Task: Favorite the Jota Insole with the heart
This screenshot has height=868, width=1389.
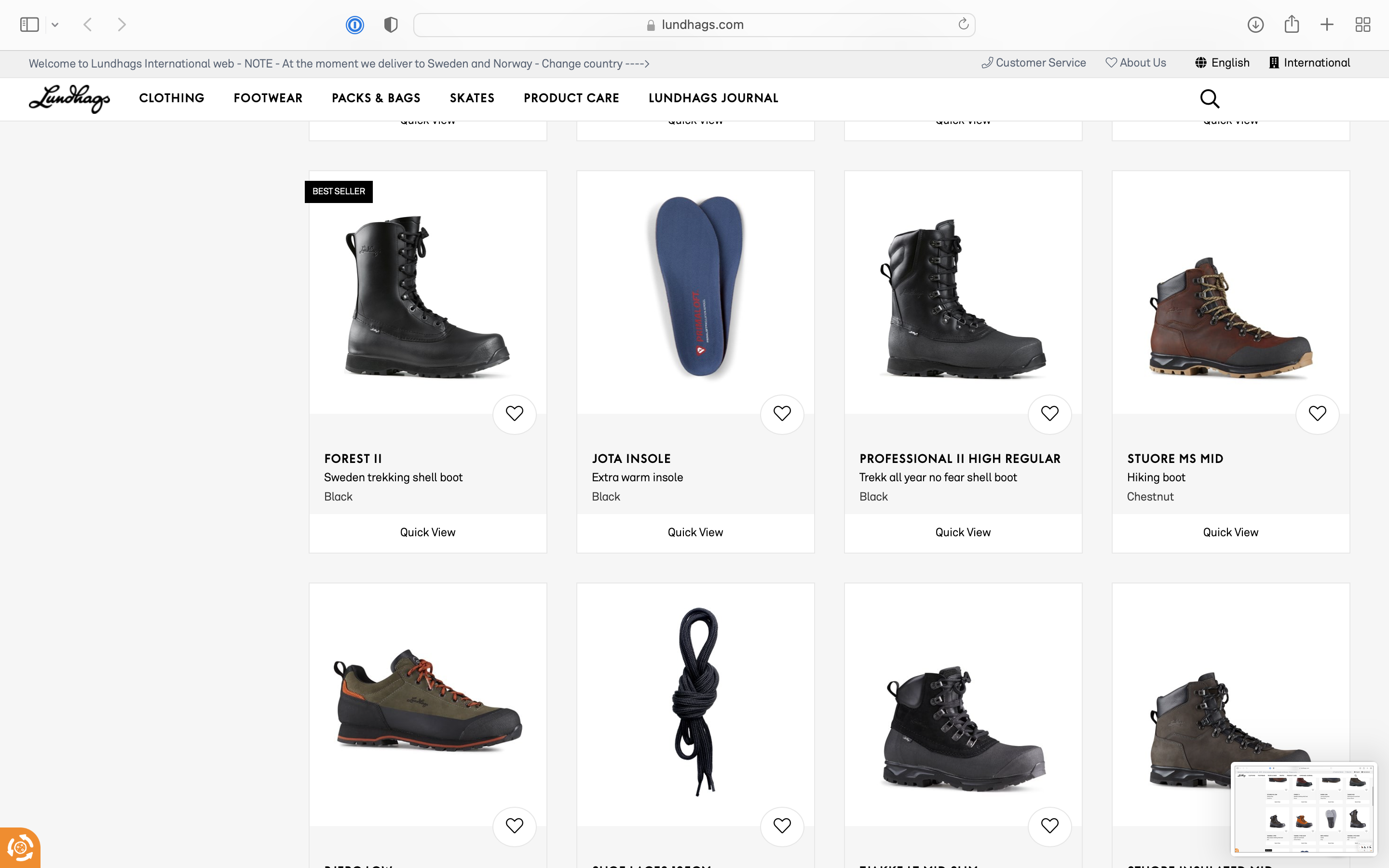Action: coord(782,414)
